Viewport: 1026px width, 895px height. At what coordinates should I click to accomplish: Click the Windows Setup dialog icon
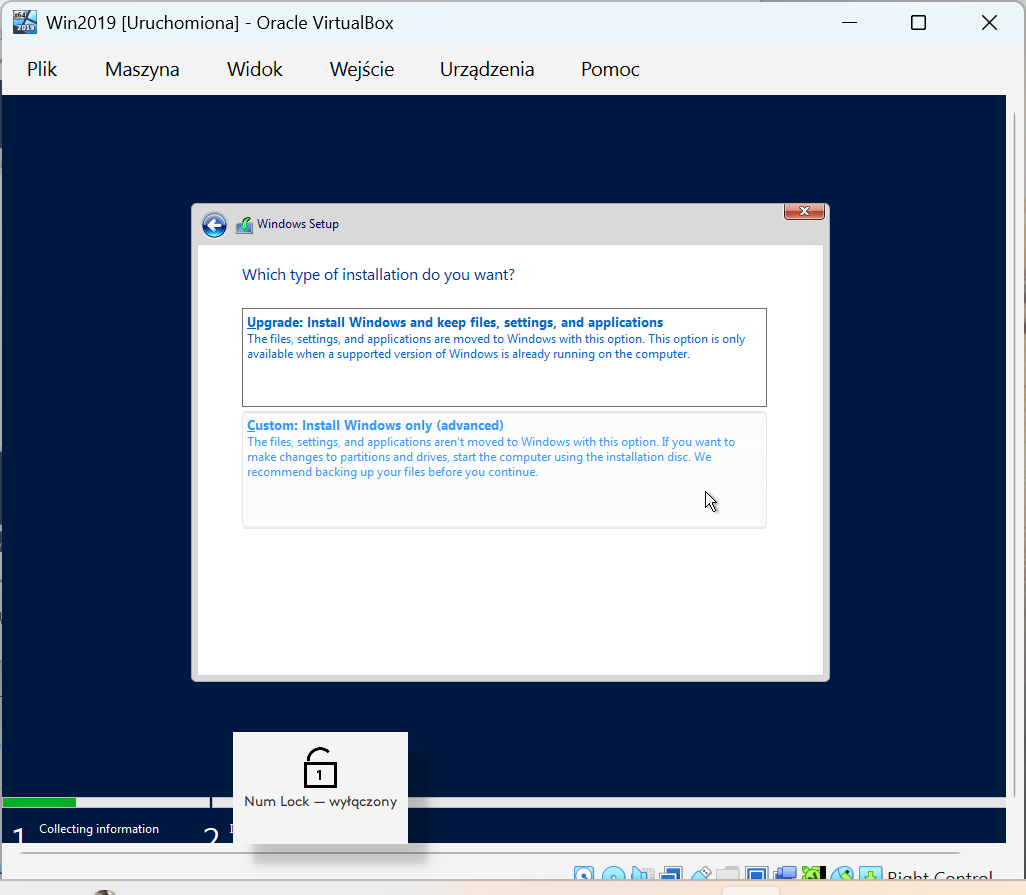pos(244,224)
